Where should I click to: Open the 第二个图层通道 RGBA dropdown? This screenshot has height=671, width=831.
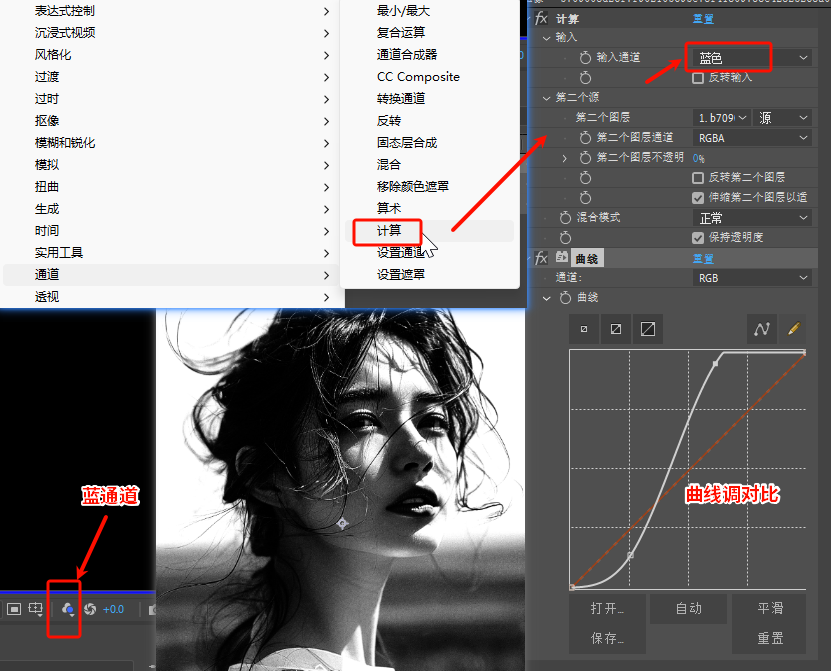tap(752, 138)
